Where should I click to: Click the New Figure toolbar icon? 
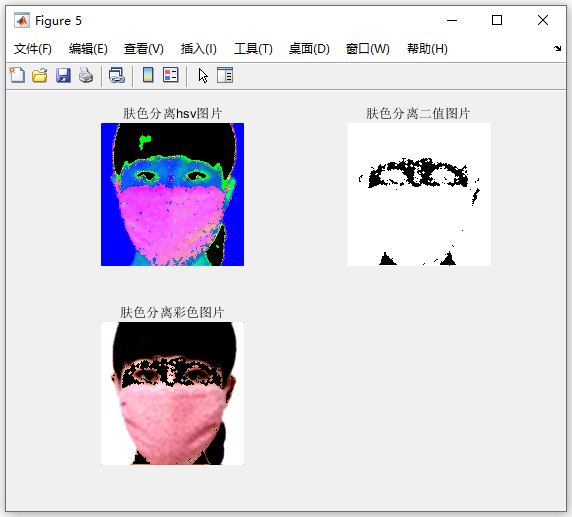point(17,76)
